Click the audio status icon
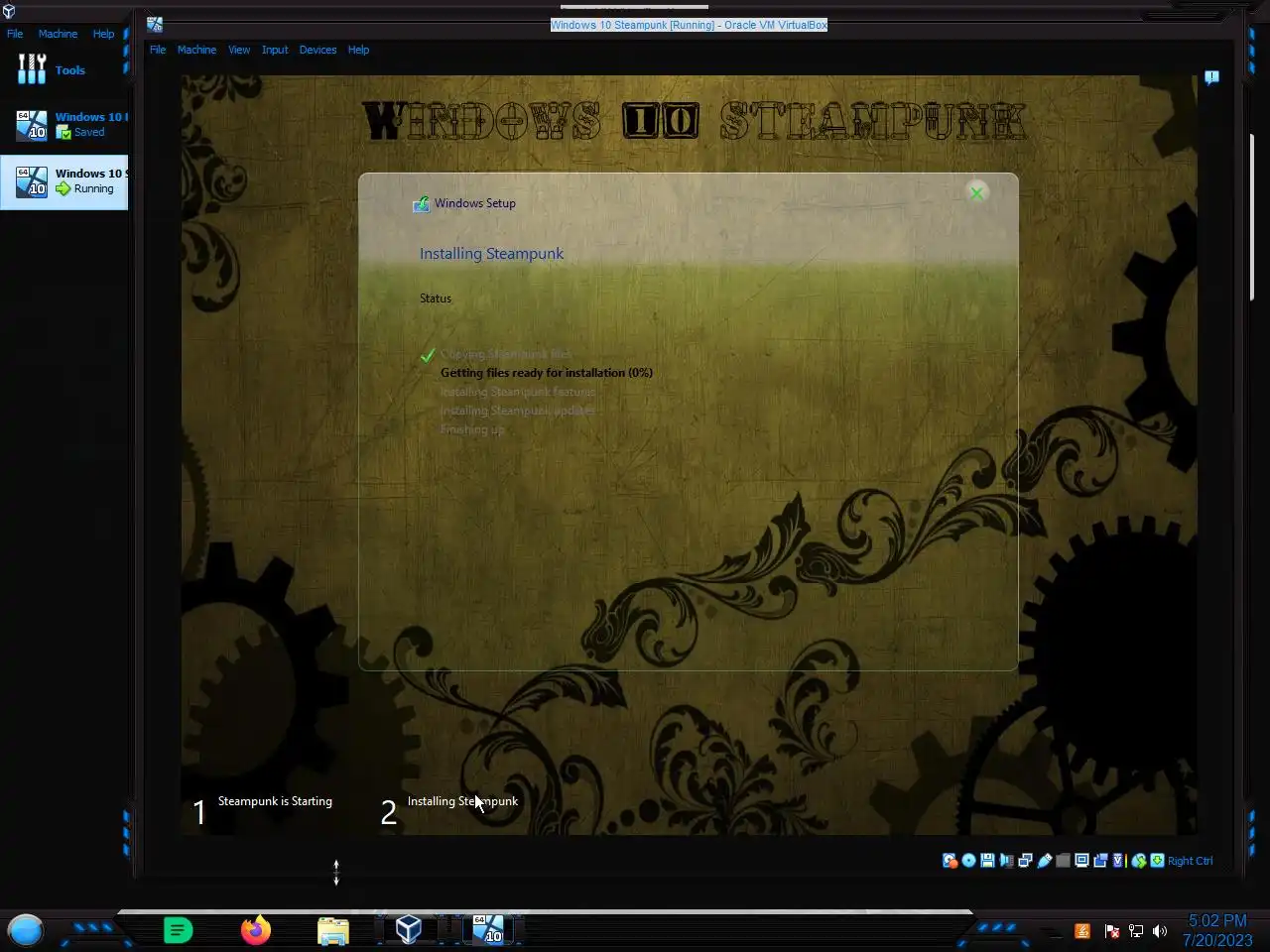1270x952 pixels. 1007,861
